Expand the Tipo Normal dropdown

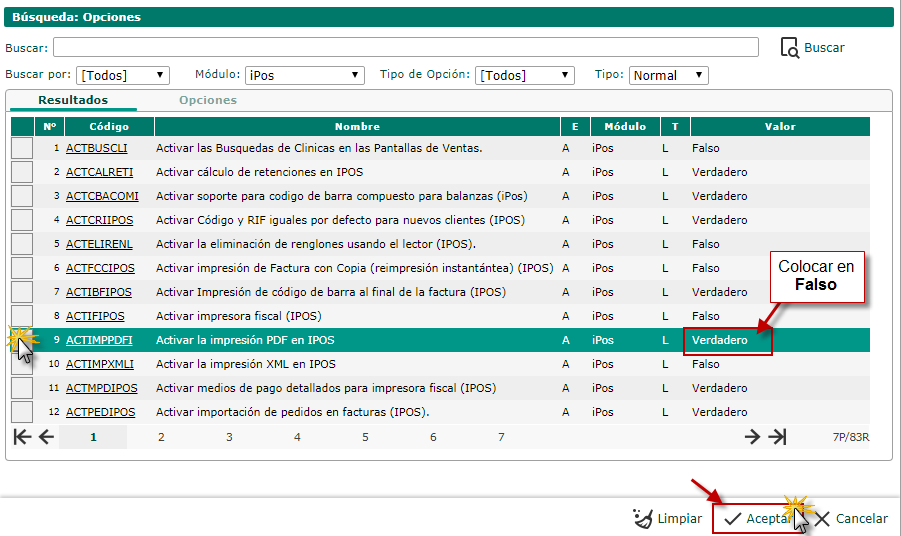[668, 75]
